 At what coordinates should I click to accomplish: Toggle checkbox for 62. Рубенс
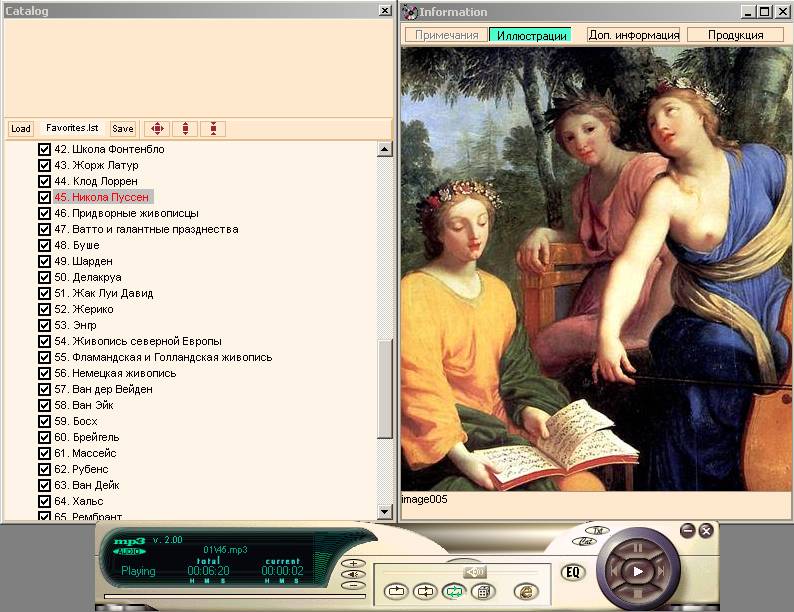[x=45, y=469]
